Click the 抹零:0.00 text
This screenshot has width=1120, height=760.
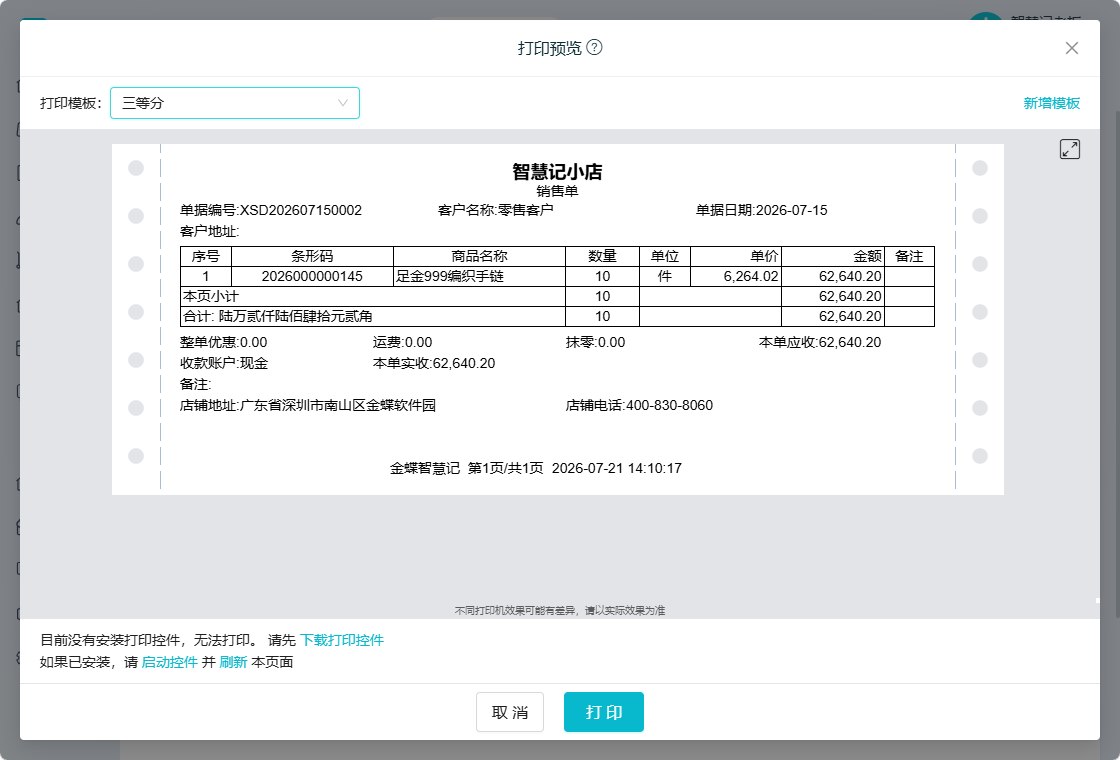tap(595, 342)
